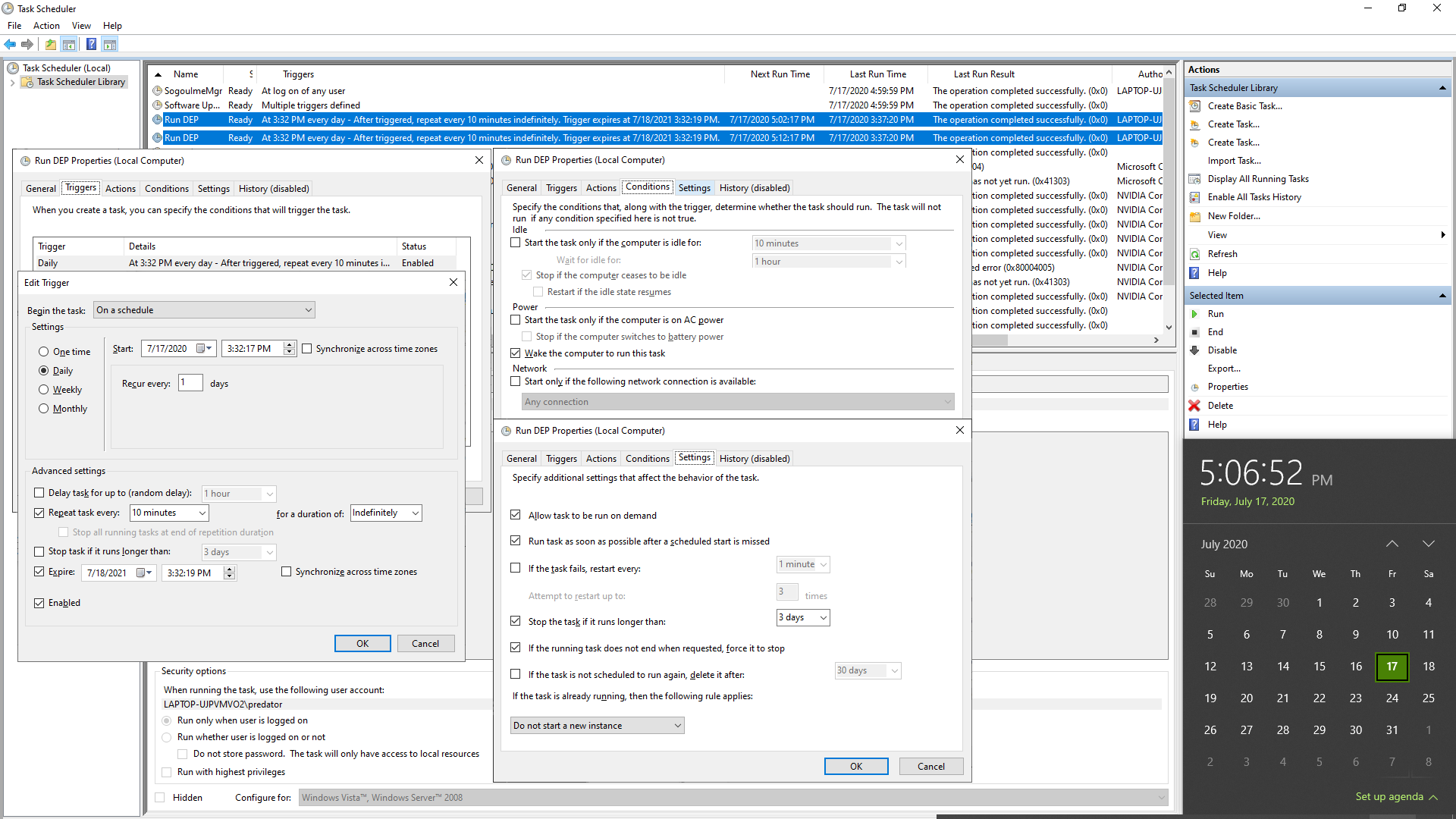Screen dimensions: 1456x819
Task: Click OK in the Edit Trigger dialog
Action: coord(362,644)
